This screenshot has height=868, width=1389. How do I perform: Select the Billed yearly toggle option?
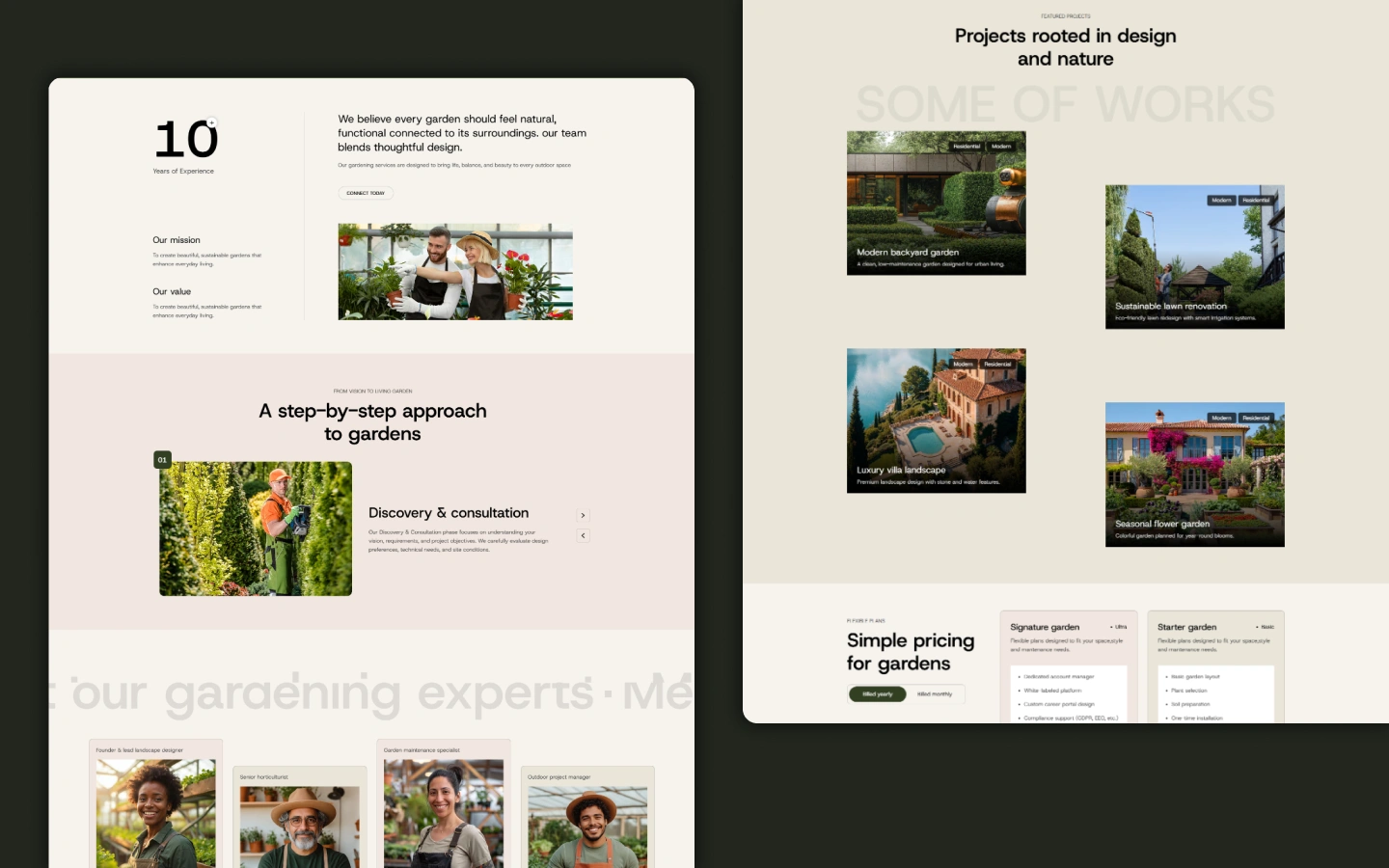point(878,694)
